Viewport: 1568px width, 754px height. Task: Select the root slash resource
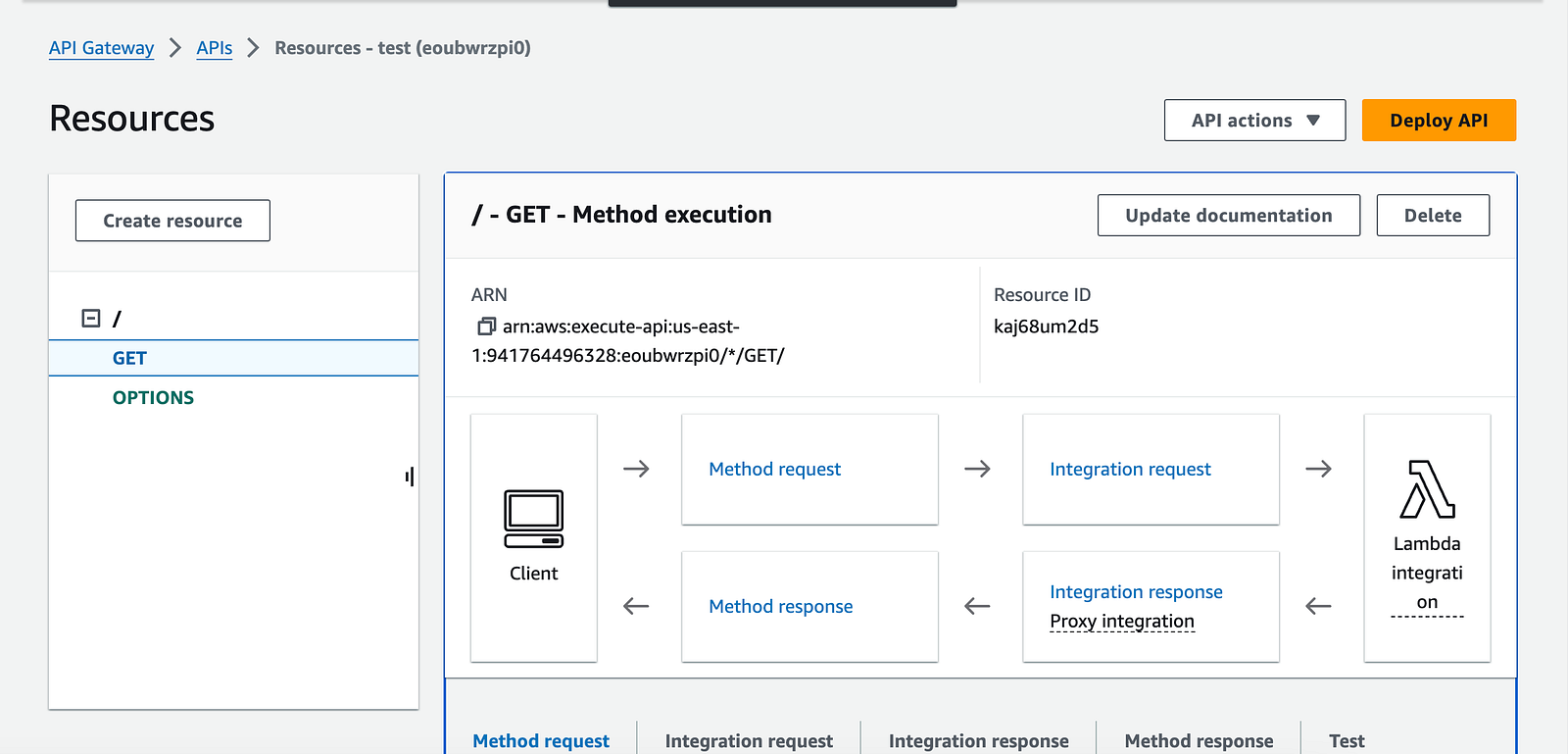pyautogui.click(x=117, y=319)
